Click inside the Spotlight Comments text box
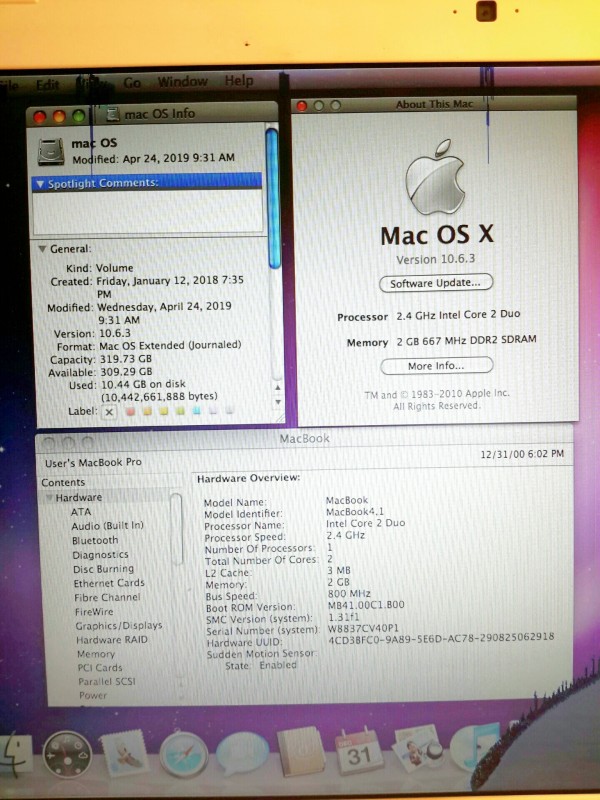This screenshot has width=600, height=800. tap(147, 212)
